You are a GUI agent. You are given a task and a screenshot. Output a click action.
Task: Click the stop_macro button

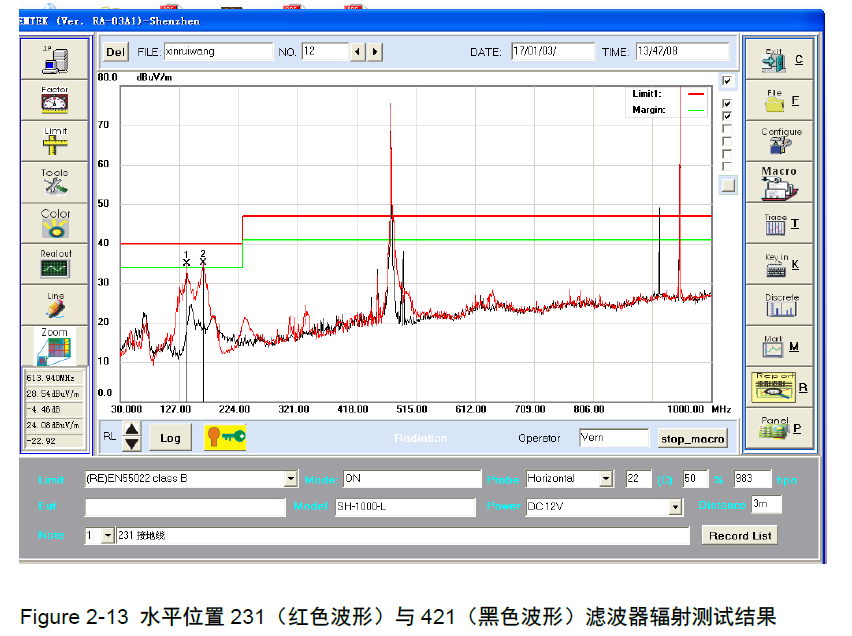[x=693, y=438]
